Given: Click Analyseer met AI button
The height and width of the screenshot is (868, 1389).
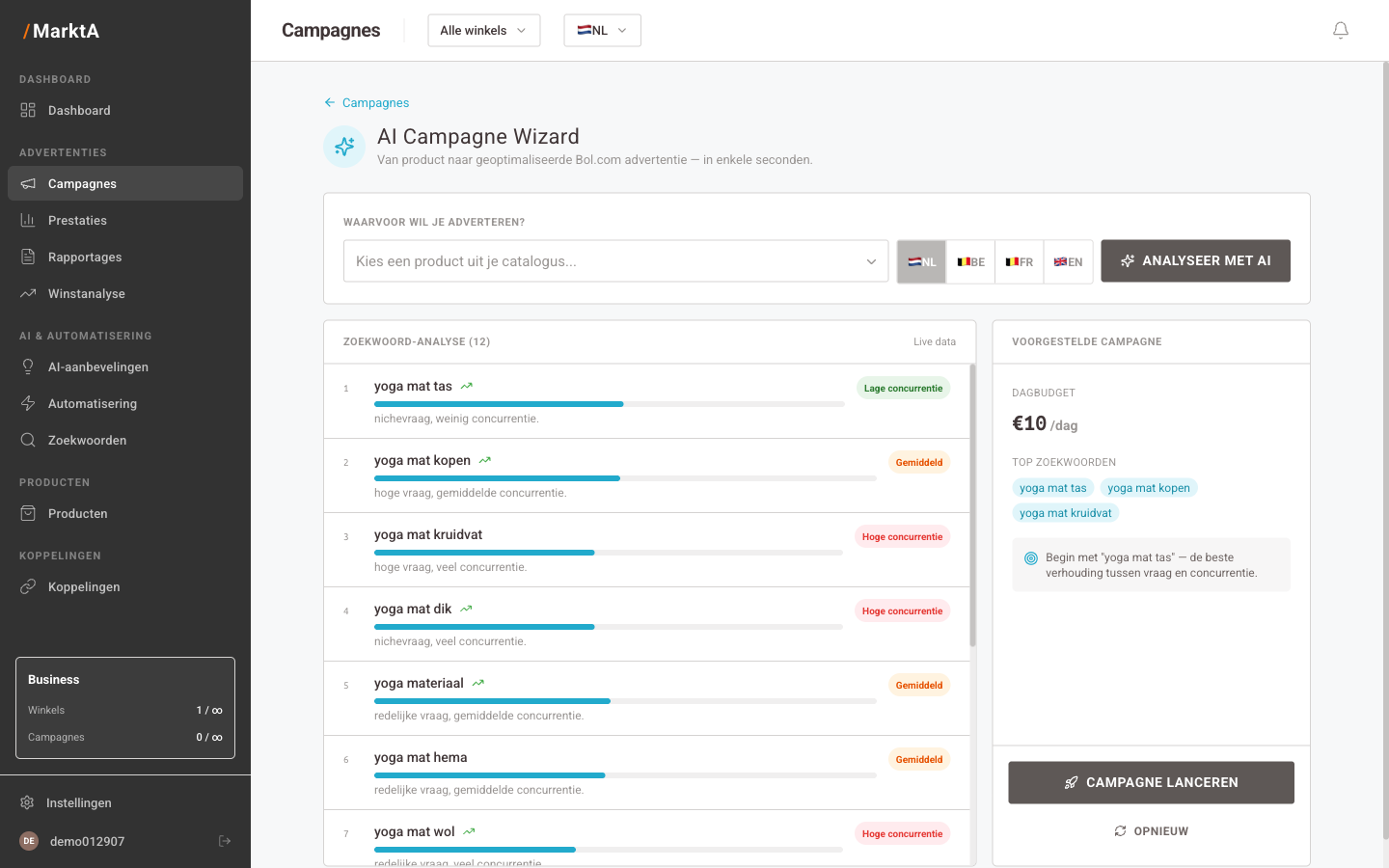Looking at the screenshot, I should (x=1195, y=260).
